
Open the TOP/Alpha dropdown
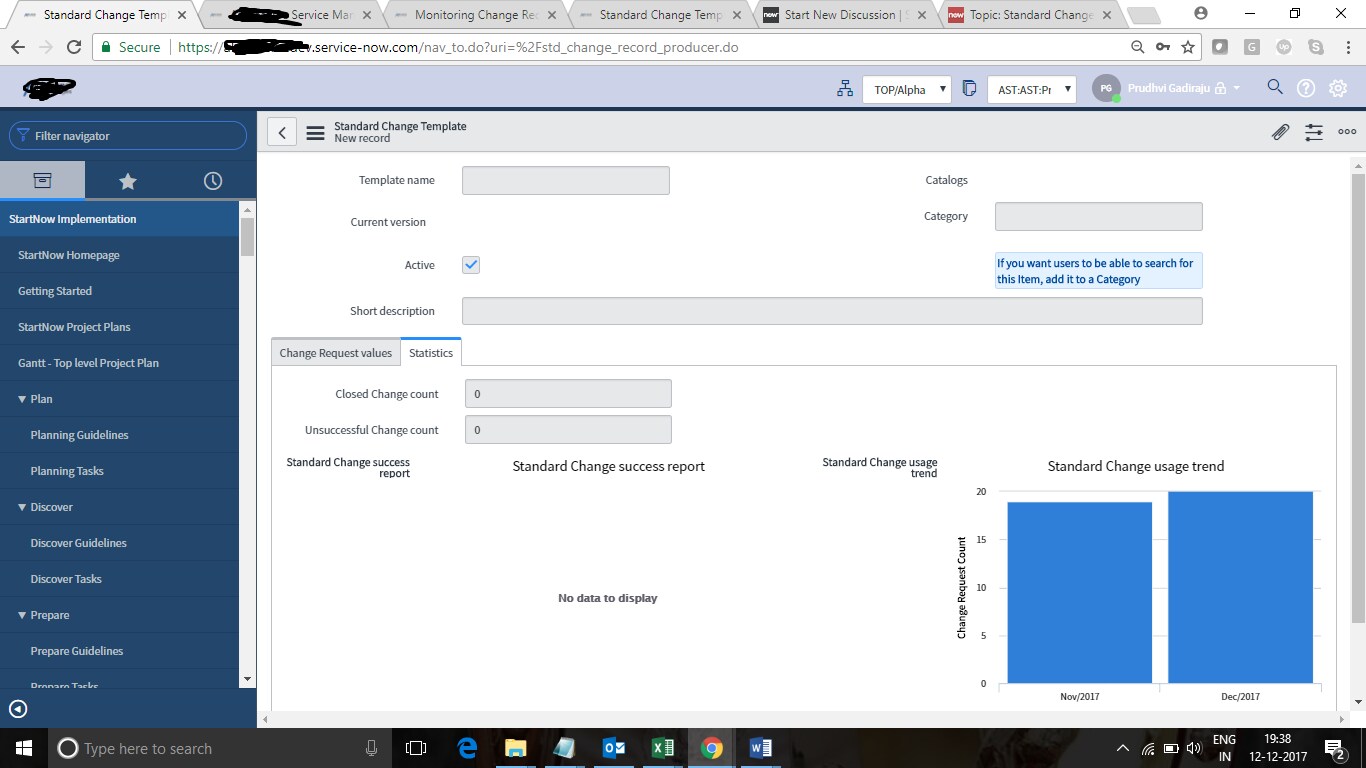click(x=906, y=89)
